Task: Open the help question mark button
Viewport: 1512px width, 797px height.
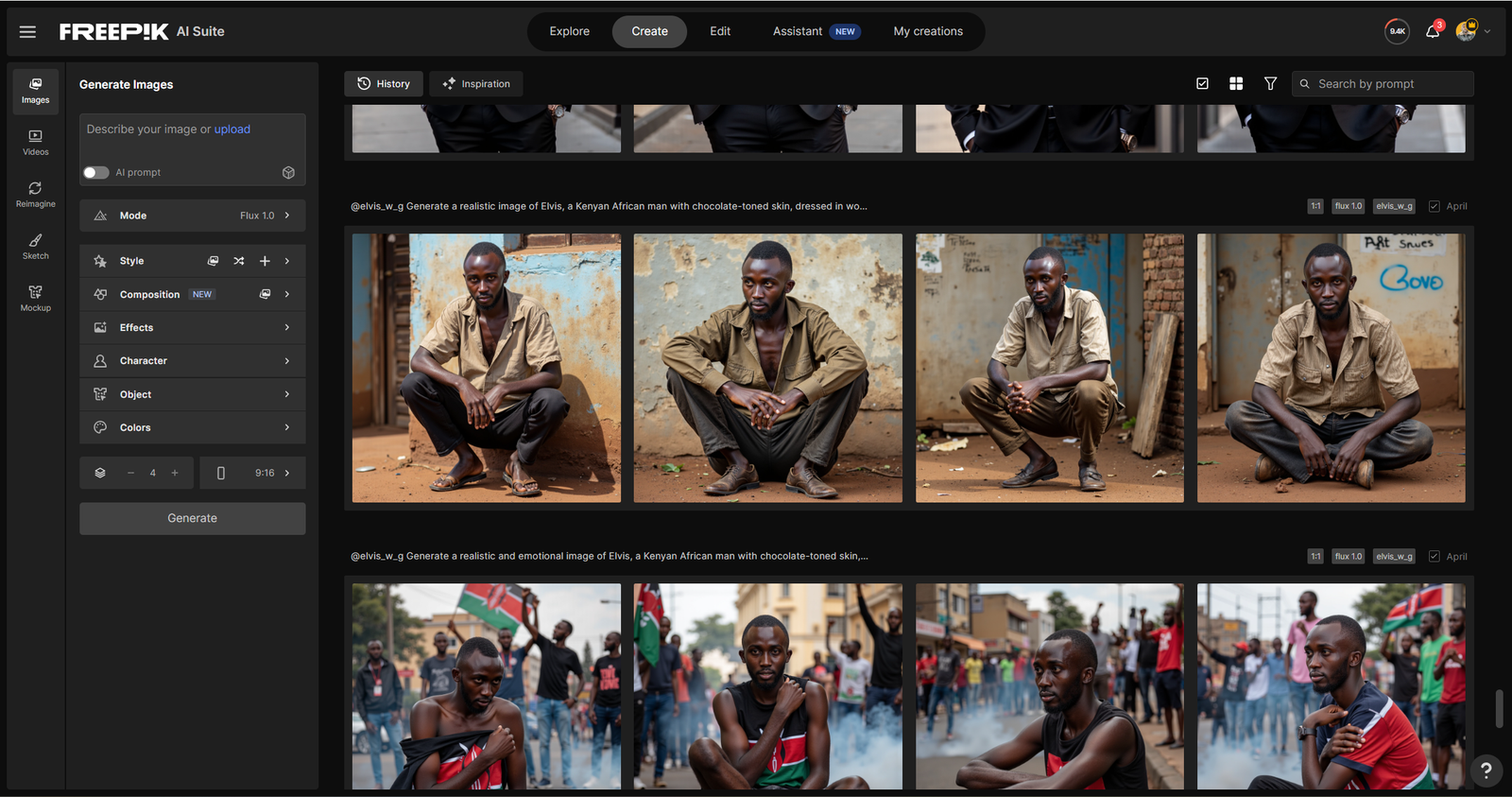Action: (1486, 770)
